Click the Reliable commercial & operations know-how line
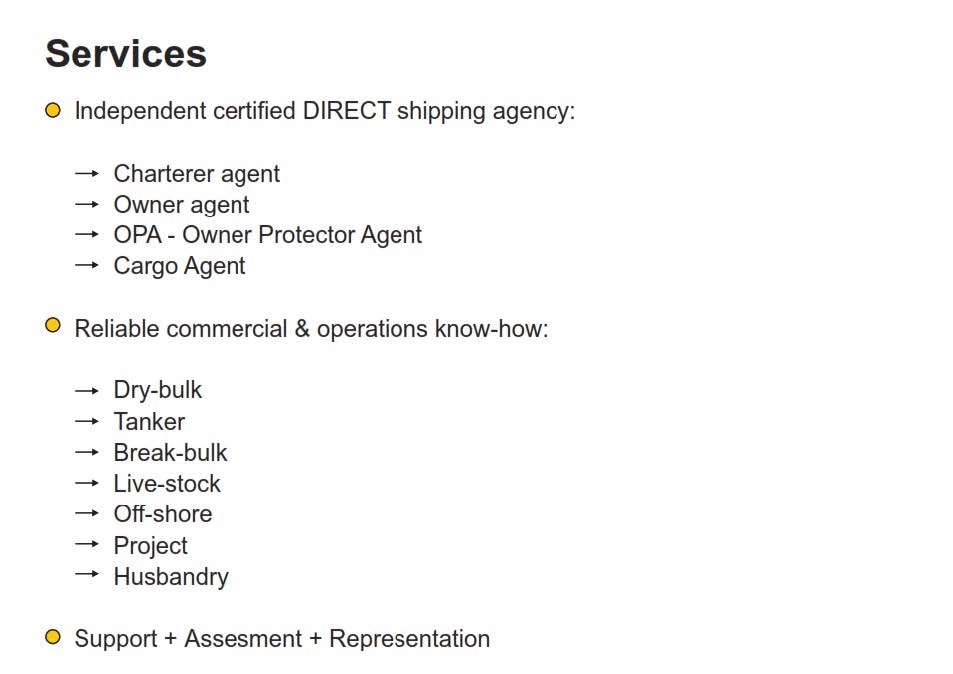953x674 pixels. [311, 329]
